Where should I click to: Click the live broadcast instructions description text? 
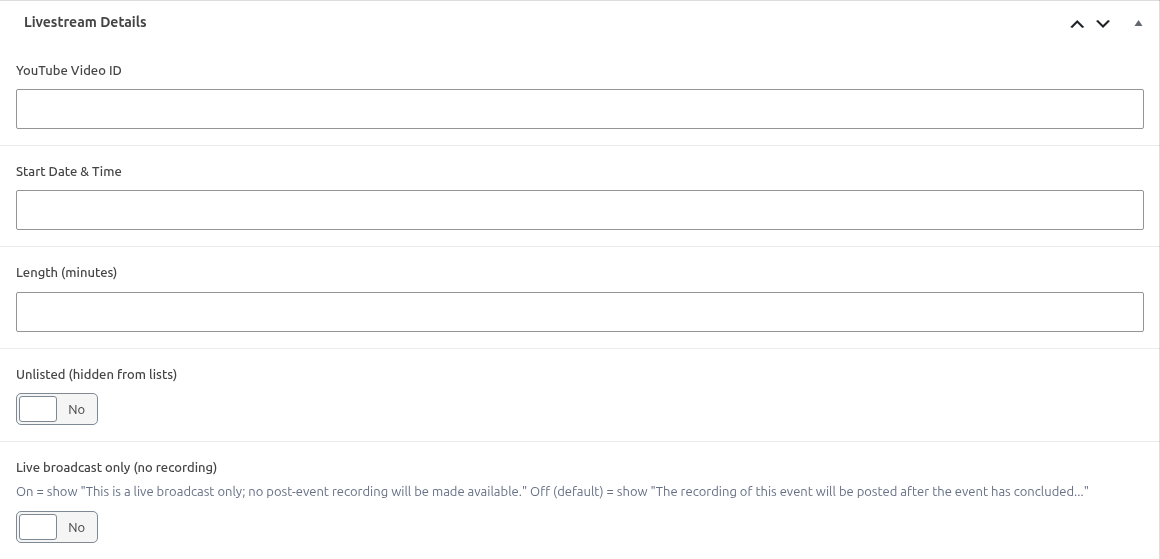tap(553, 492)
